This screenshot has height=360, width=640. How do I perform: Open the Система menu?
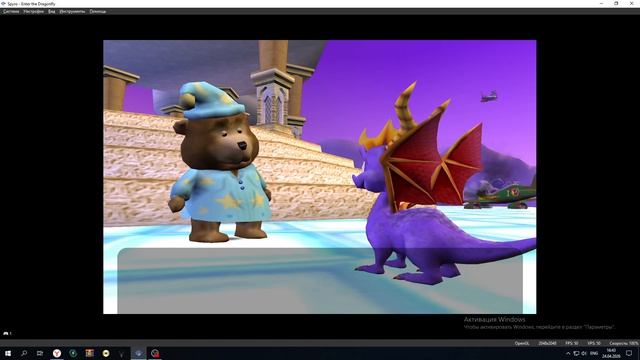point(11,11)
